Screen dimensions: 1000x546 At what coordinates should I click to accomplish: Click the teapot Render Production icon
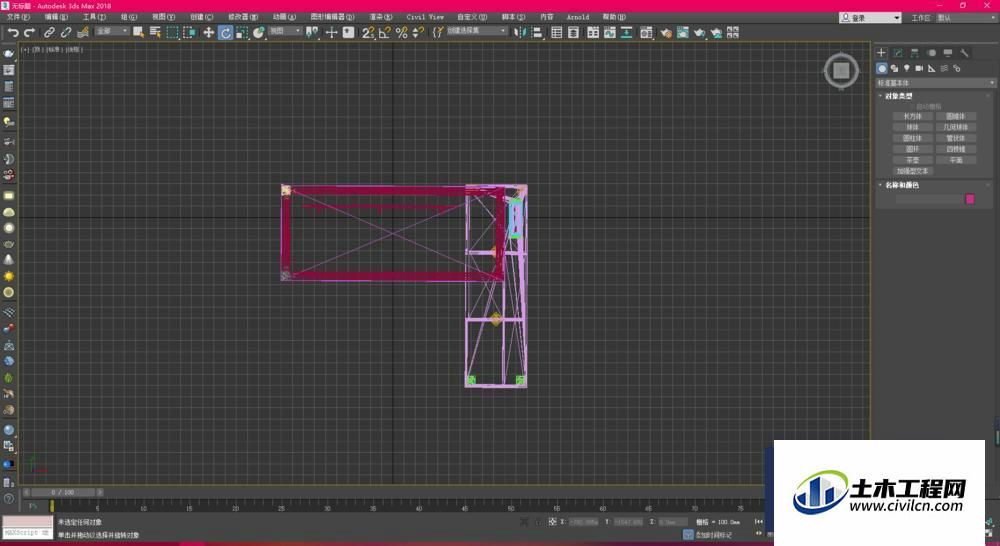[x=700, y=33]
